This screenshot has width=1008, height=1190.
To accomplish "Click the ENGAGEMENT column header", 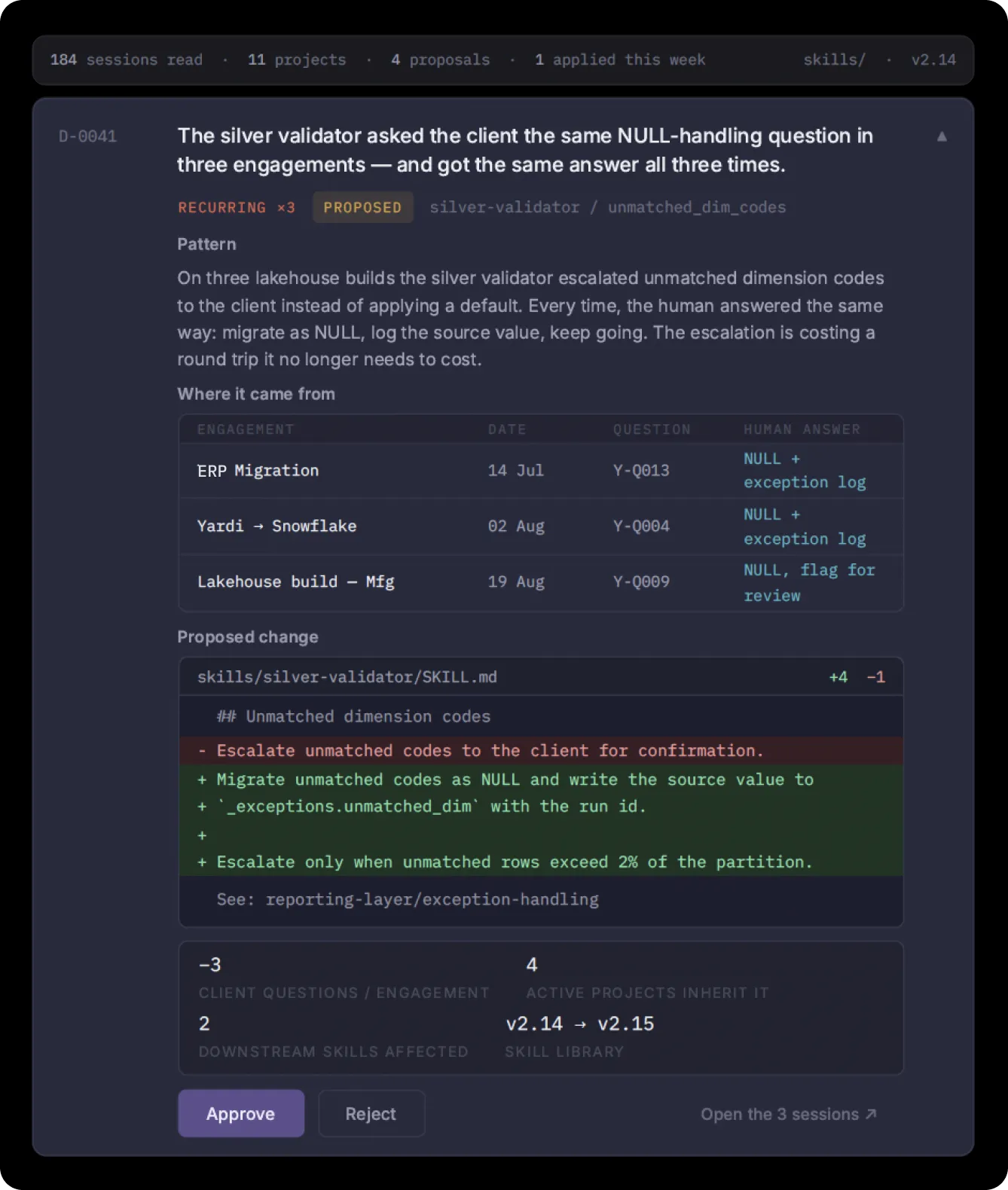I will pyautogui.click(x=246, y=429).
